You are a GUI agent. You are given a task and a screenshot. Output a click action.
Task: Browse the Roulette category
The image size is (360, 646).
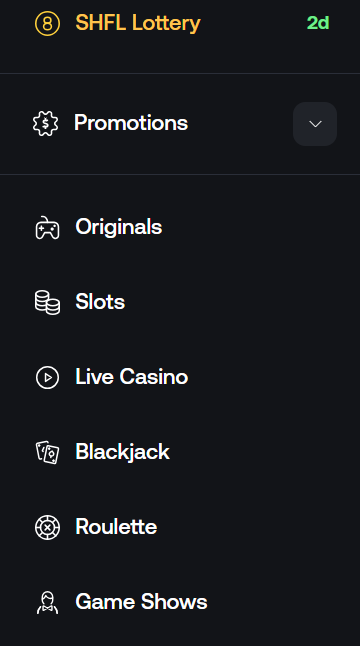[180, 527]
